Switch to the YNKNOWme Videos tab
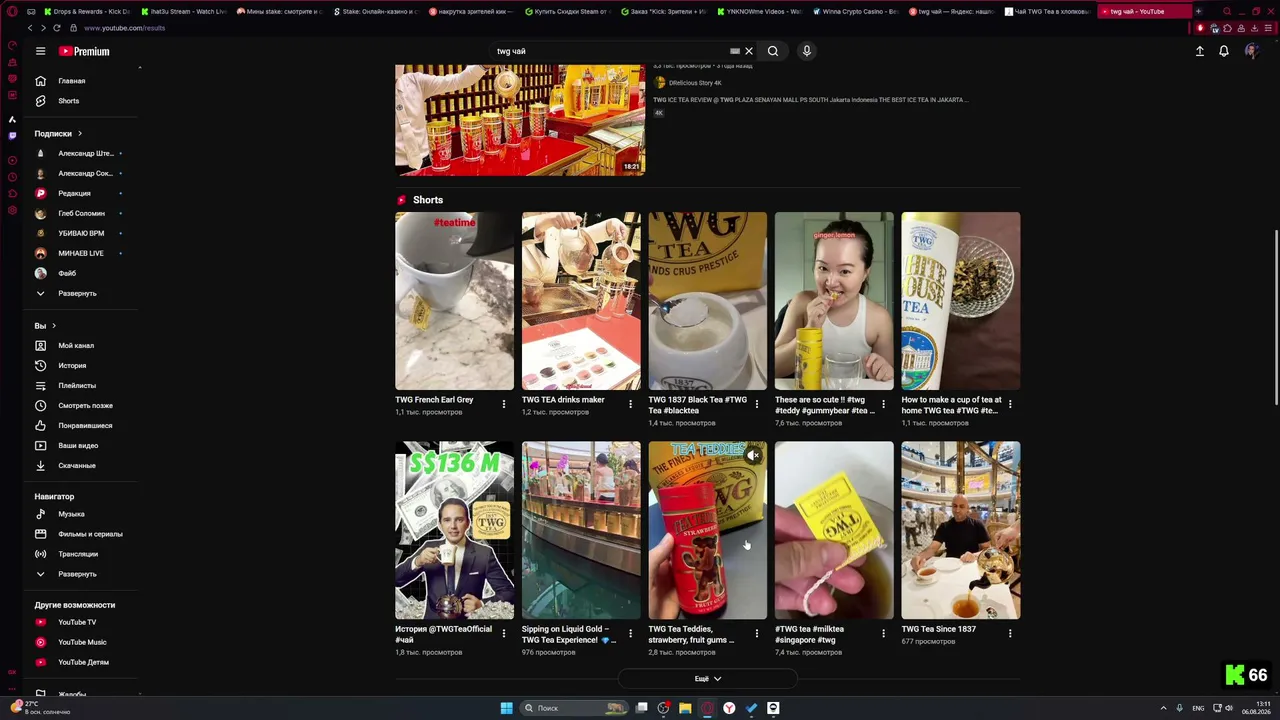 [x=761, y=11]
